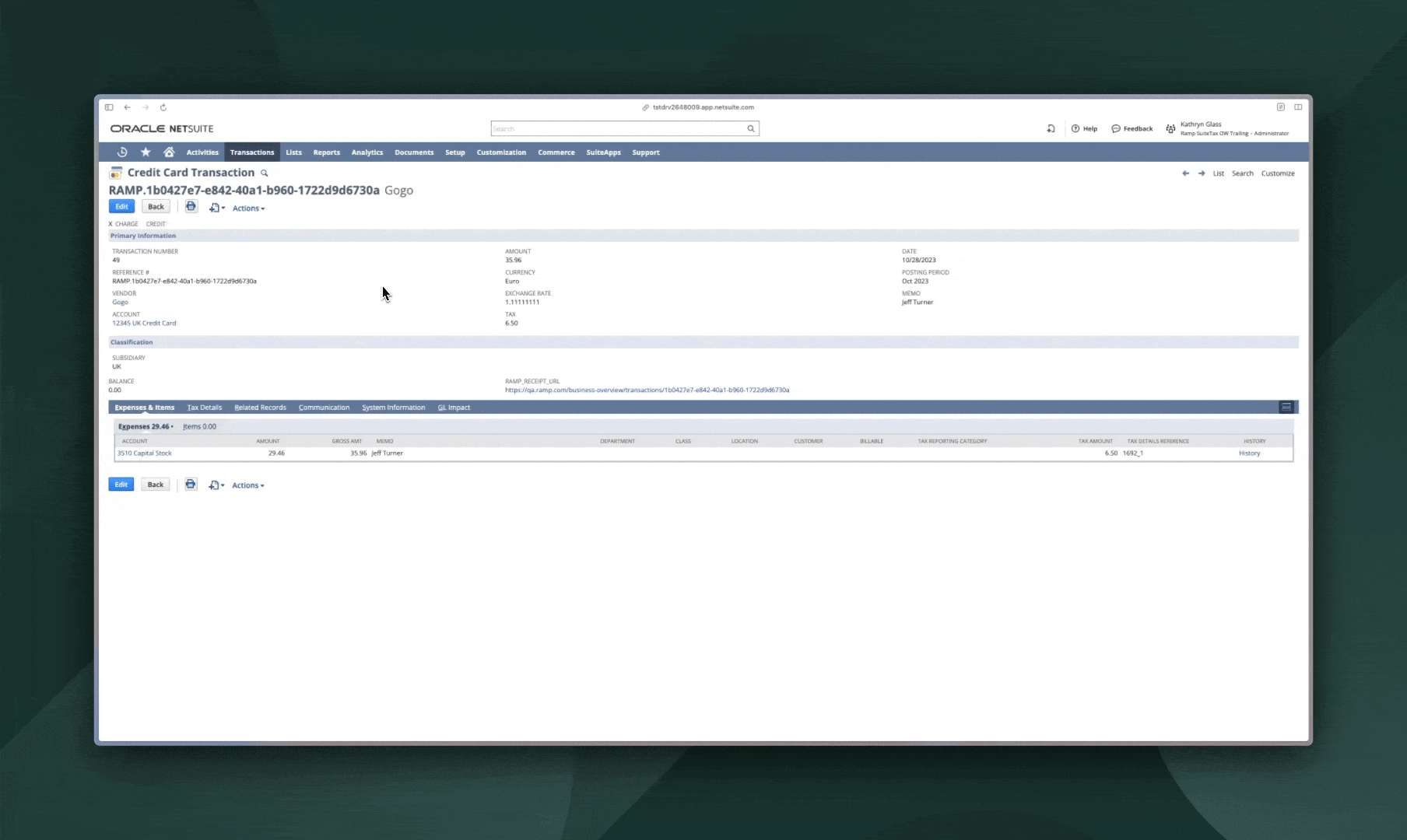The image size is (1407, 840).
Task: Click the Customize link at top right
Action: tap(1278, 173)
